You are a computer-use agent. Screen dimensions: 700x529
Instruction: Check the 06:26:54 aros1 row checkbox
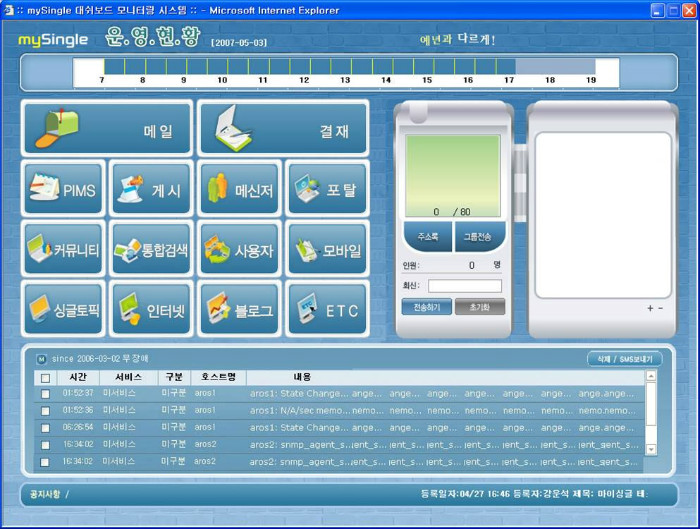tap(46, 428)
